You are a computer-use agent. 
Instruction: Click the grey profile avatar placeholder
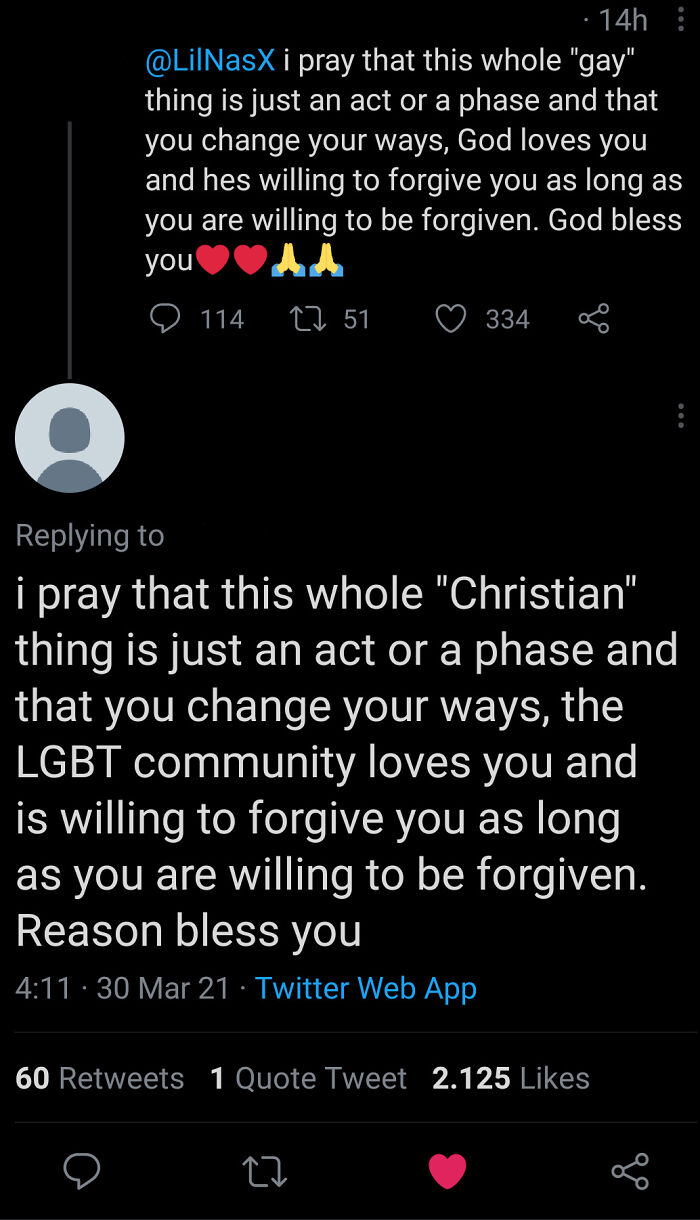point(70,438)
